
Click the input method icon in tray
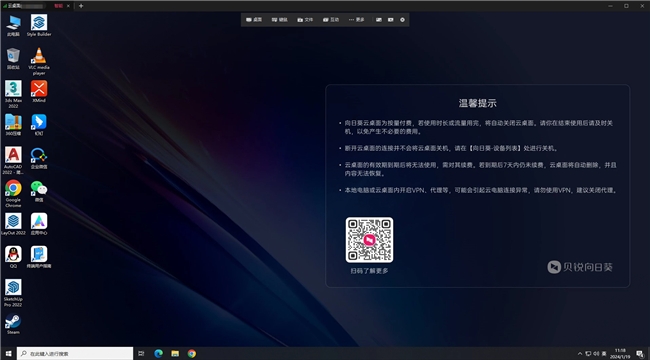click(x=604, y=354)
